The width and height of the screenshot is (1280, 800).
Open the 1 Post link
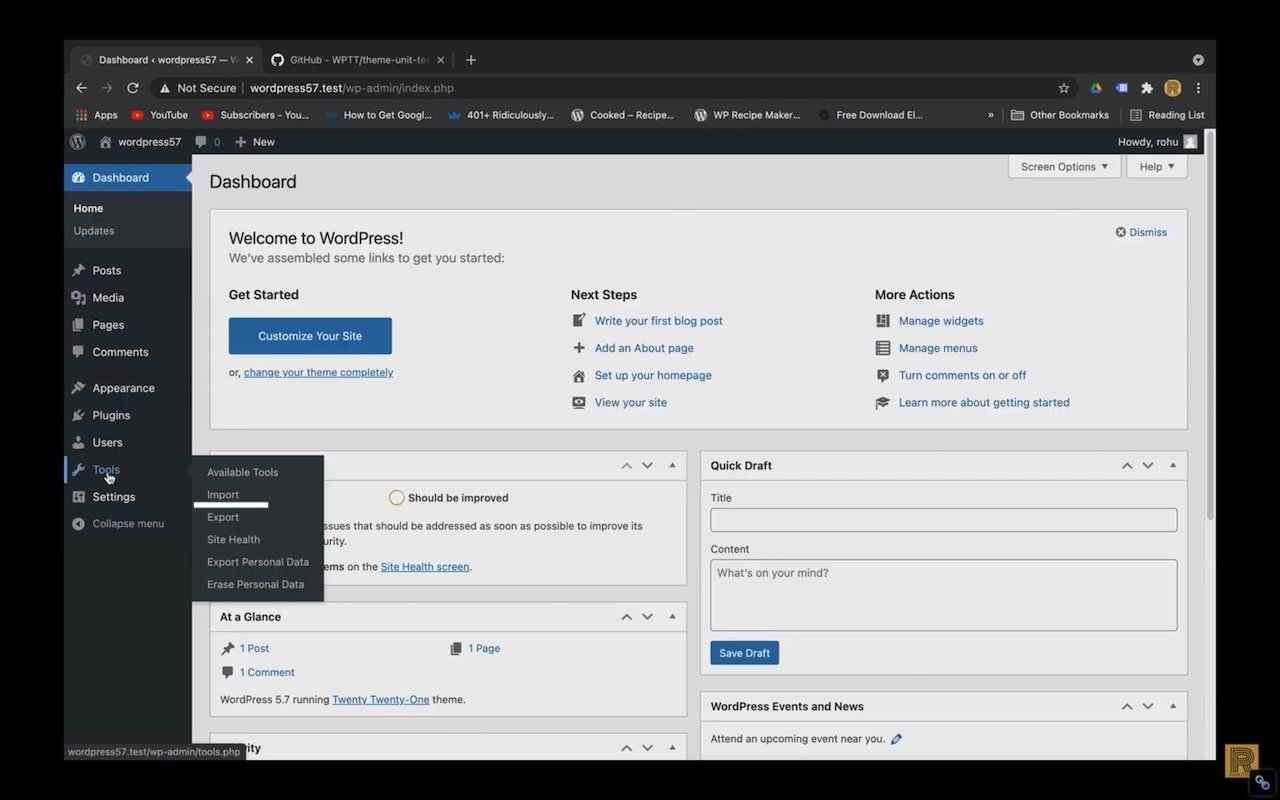click(254, 649)
